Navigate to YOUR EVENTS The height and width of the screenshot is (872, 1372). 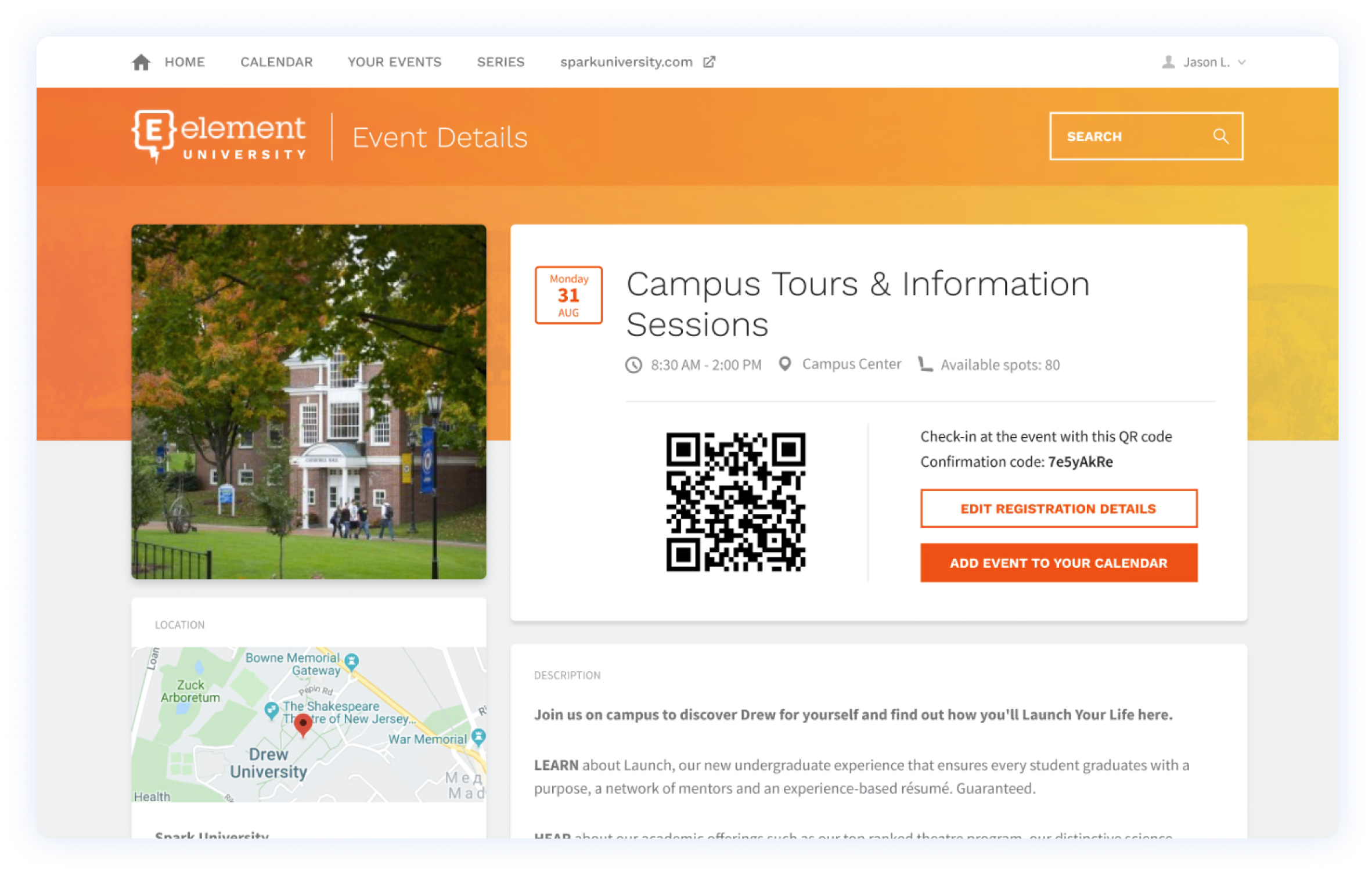pos(394,62)
